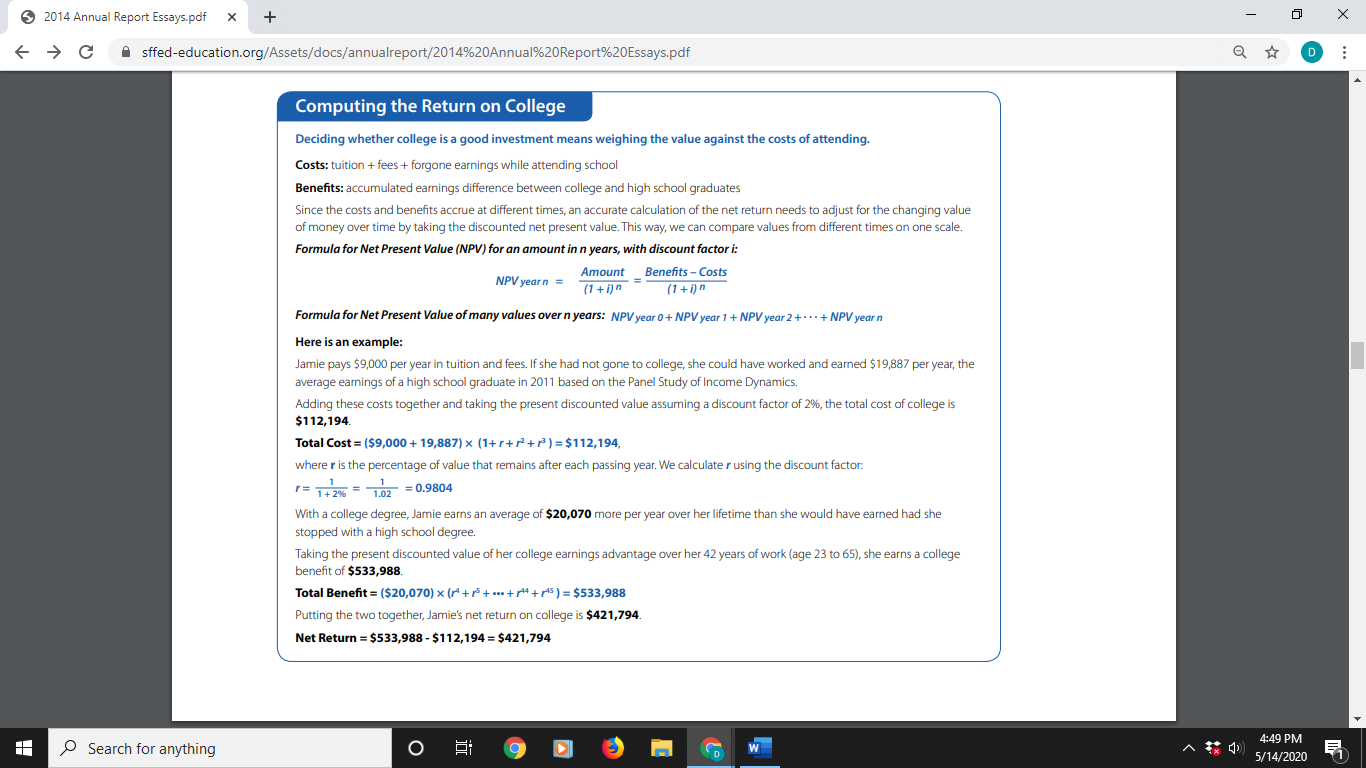This screenshot has width=1366, height=768.
Task: Close the 2014 Annual Report Essays tab
Action: (234, 17)
